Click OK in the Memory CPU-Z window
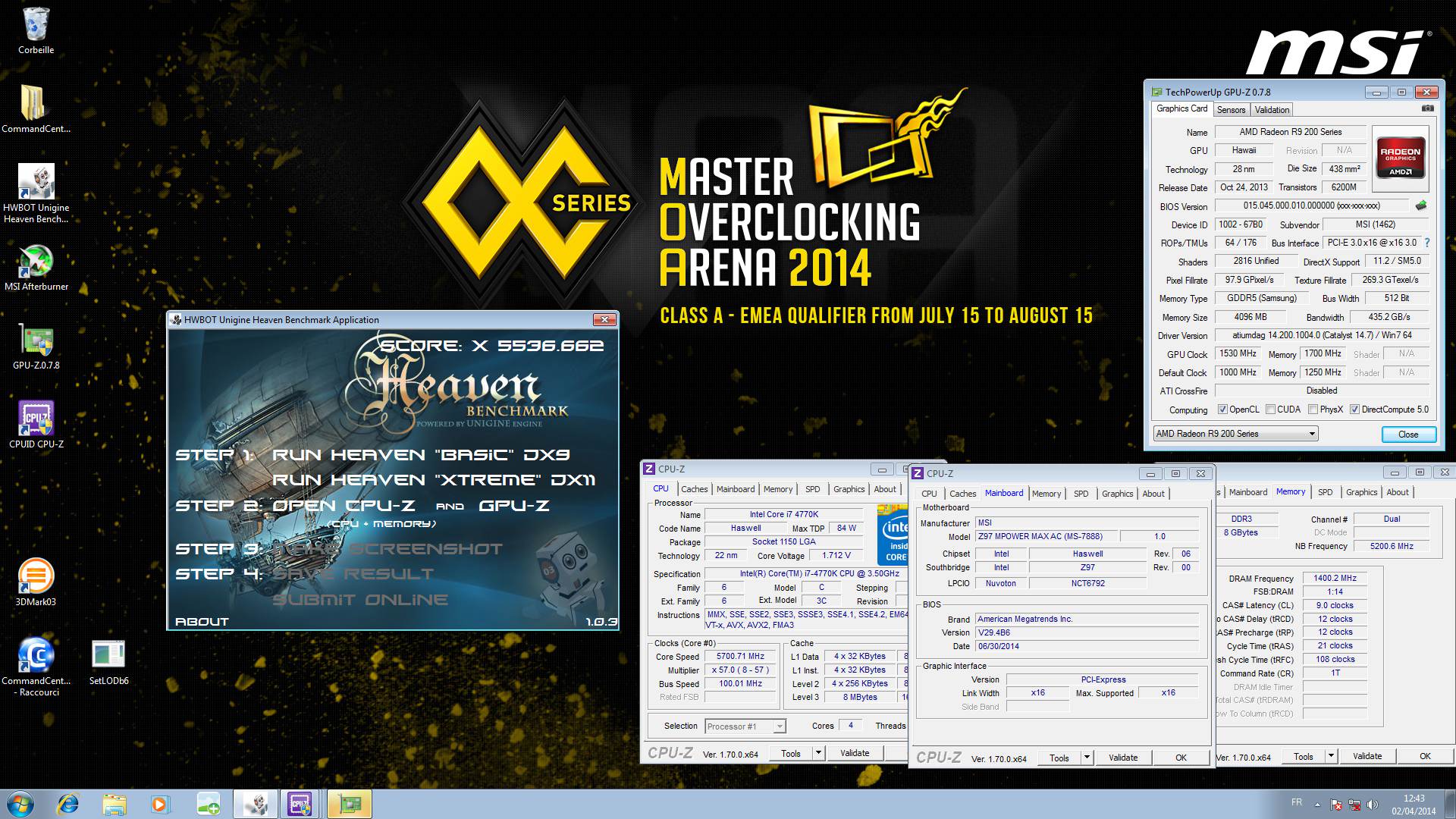 (1425, 756)
